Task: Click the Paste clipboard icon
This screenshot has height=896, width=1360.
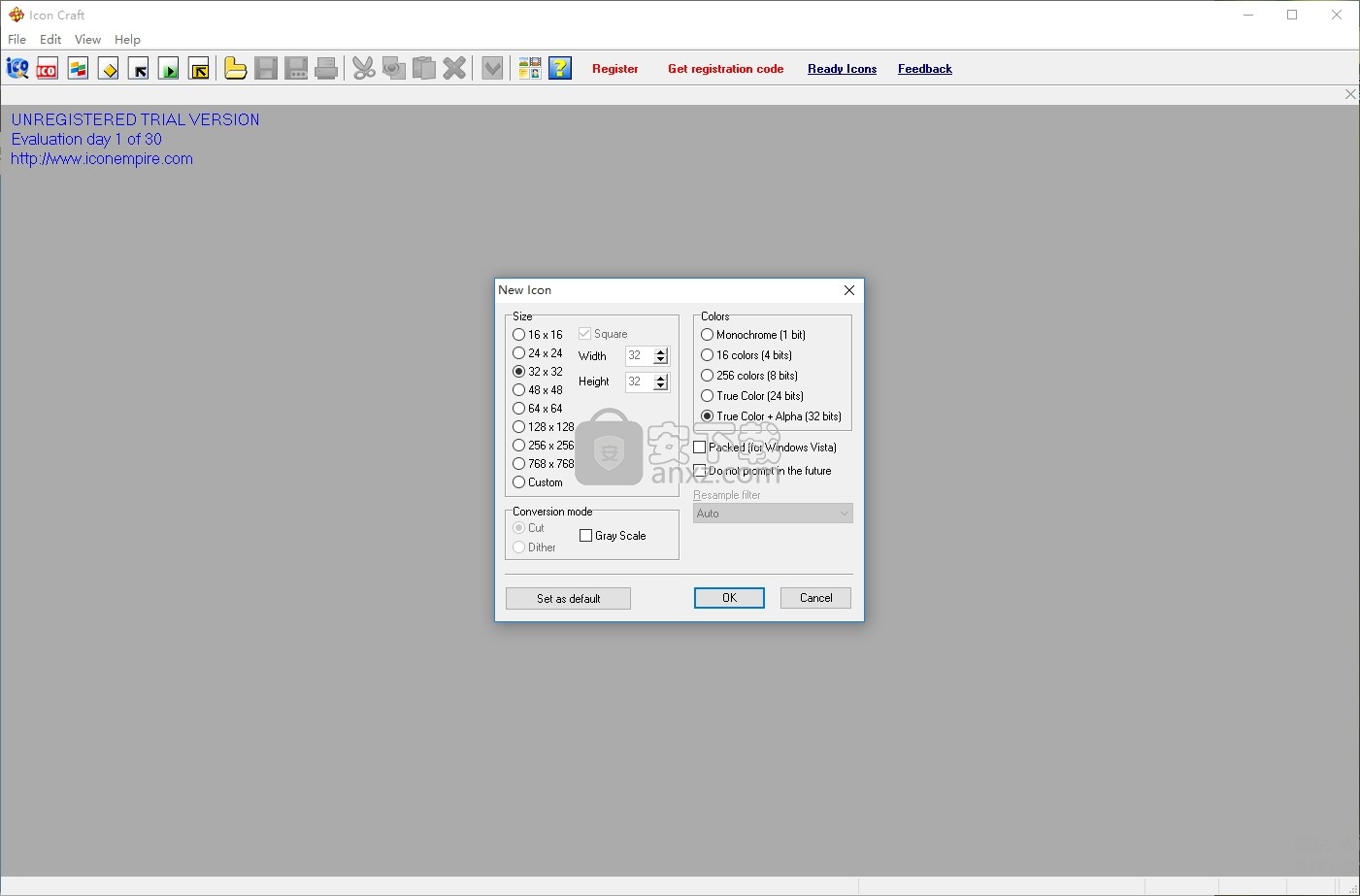Action: pyautogui.click(x=424, y=68)
